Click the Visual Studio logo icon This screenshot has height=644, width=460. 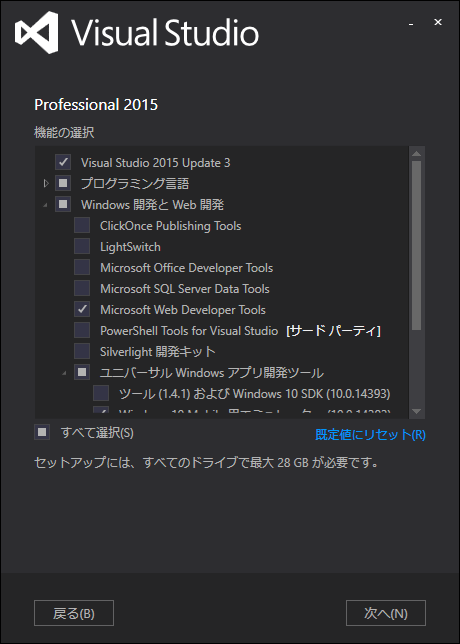point(37,32)
